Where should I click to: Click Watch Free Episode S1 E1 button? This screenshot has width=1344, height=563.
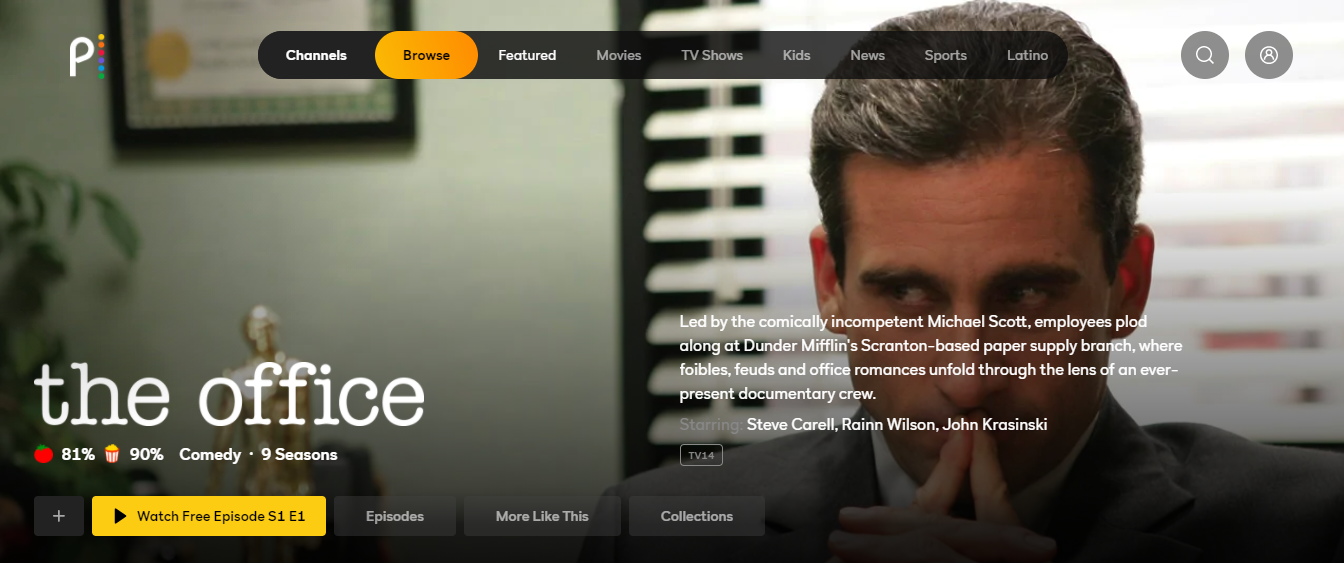tap(209, 516)
